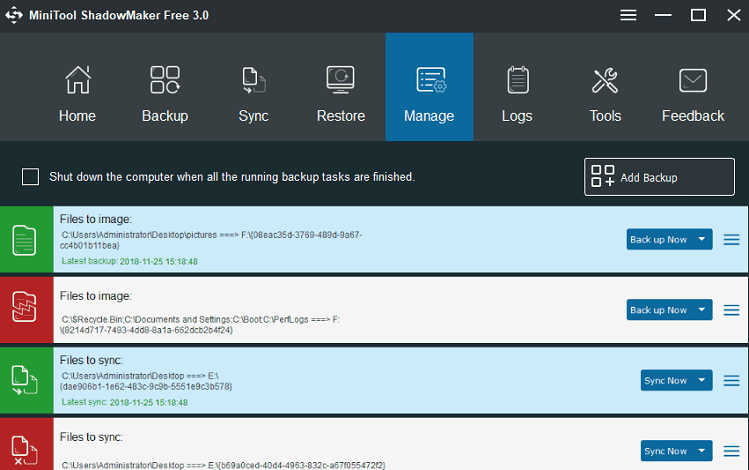Viewport: 749px width, 470px height.
Task: Enable shut down after backup tasks finish checkbox
Action: [30, 176]
